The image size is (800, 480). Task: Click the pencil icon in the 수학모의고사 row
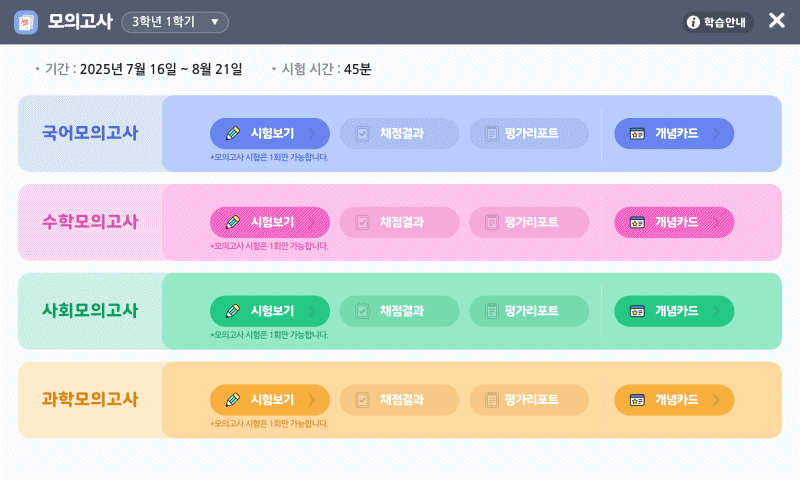(233, 222)
